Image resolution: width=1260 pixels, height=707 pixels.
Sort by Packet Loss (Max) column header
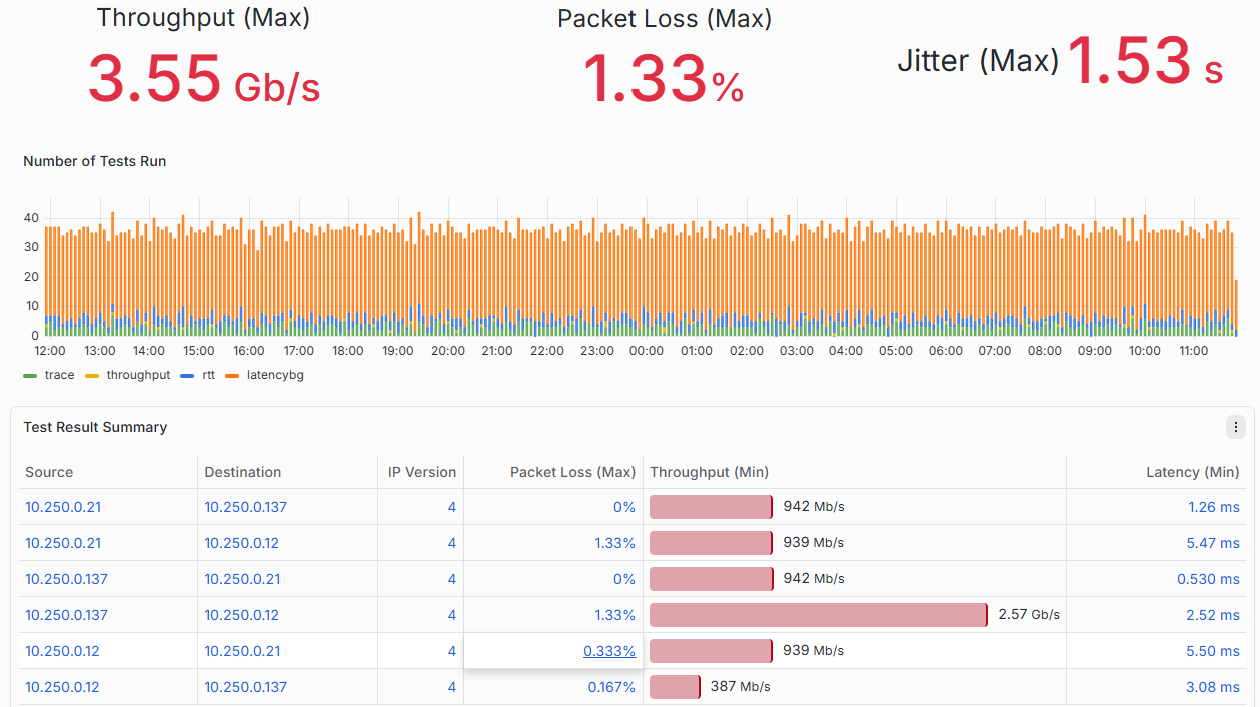coord(573,472)
